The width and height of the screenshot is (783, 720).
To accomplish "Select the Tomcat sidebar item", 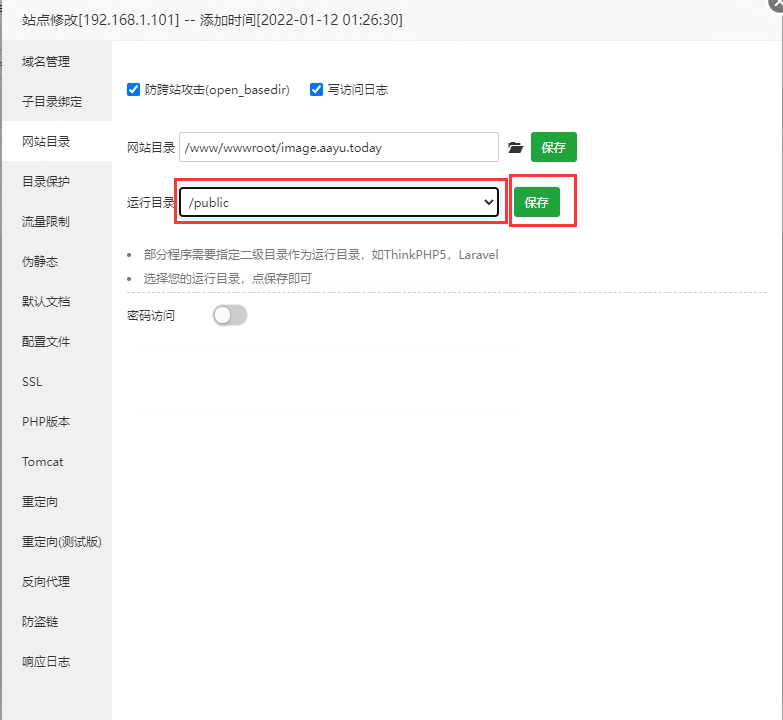I will point(43,462).
